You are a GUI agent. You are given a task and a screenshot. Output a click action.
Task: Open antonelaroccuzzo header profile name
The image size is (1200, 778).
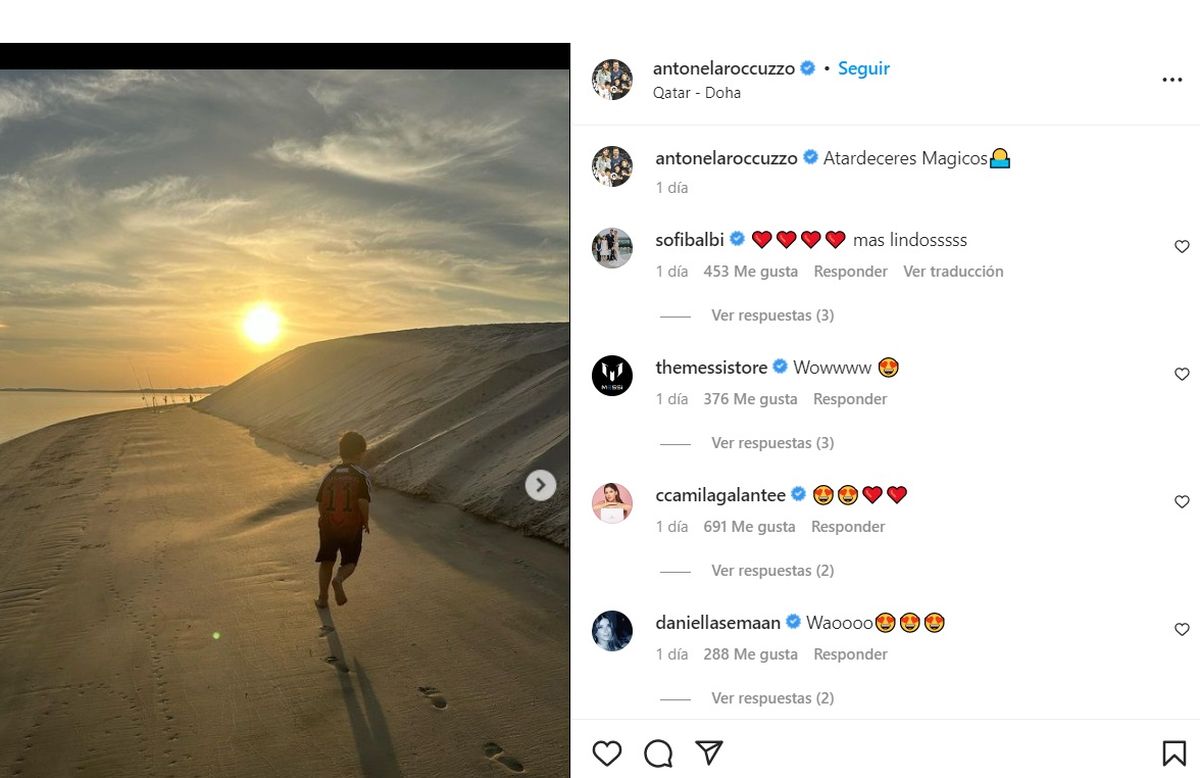click(x=723, y=68)
